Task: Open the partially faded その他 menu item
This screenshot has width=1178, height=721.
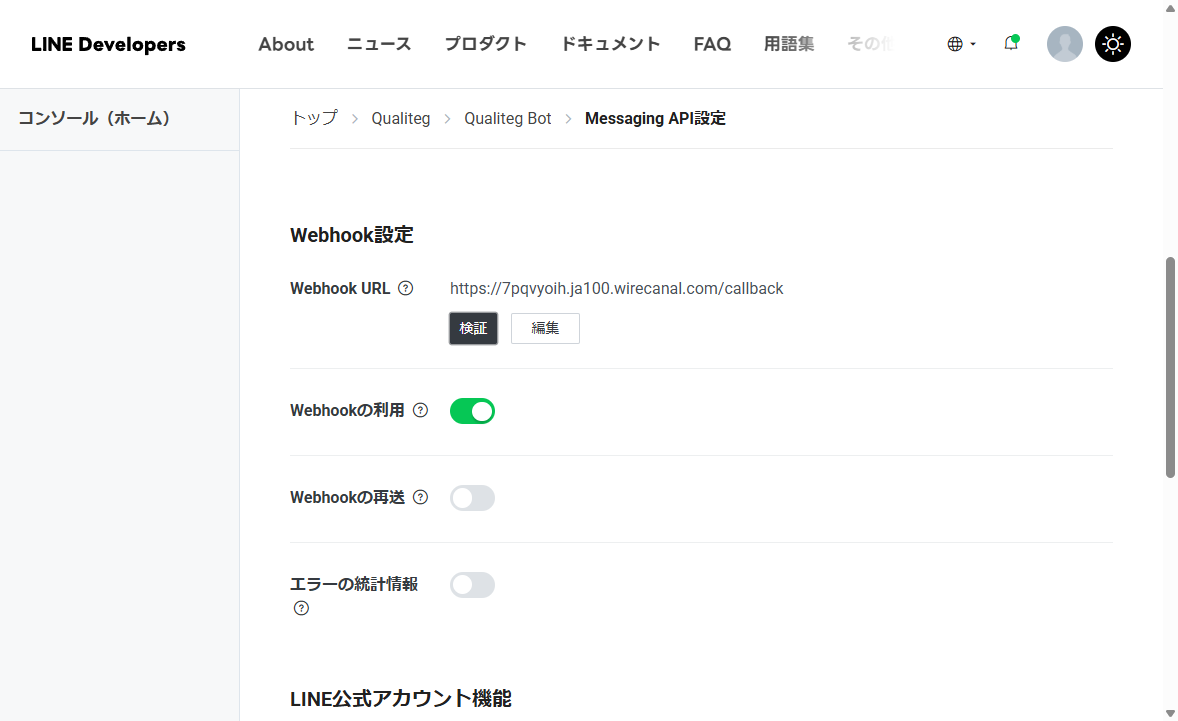Action: tap(870, 44)
